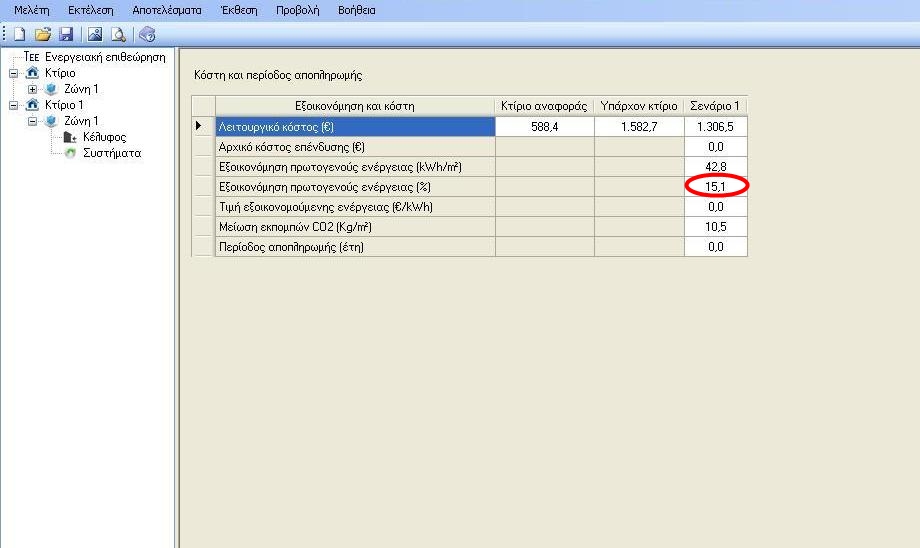920x548 pixels.
Task: Open the Βοήθεια menu
Action: pos(355,10)
